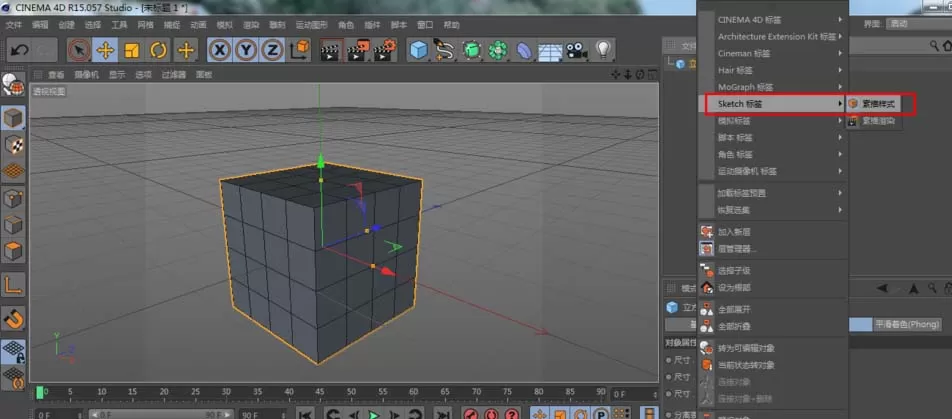Add a cube primitive object icon
This screenshot has height=419, width=952.
tap(418, 50)
